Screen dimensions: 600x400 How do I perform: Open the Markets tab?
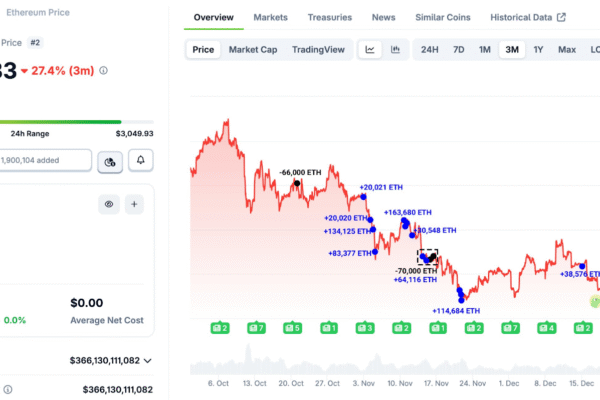click(270, 18)
